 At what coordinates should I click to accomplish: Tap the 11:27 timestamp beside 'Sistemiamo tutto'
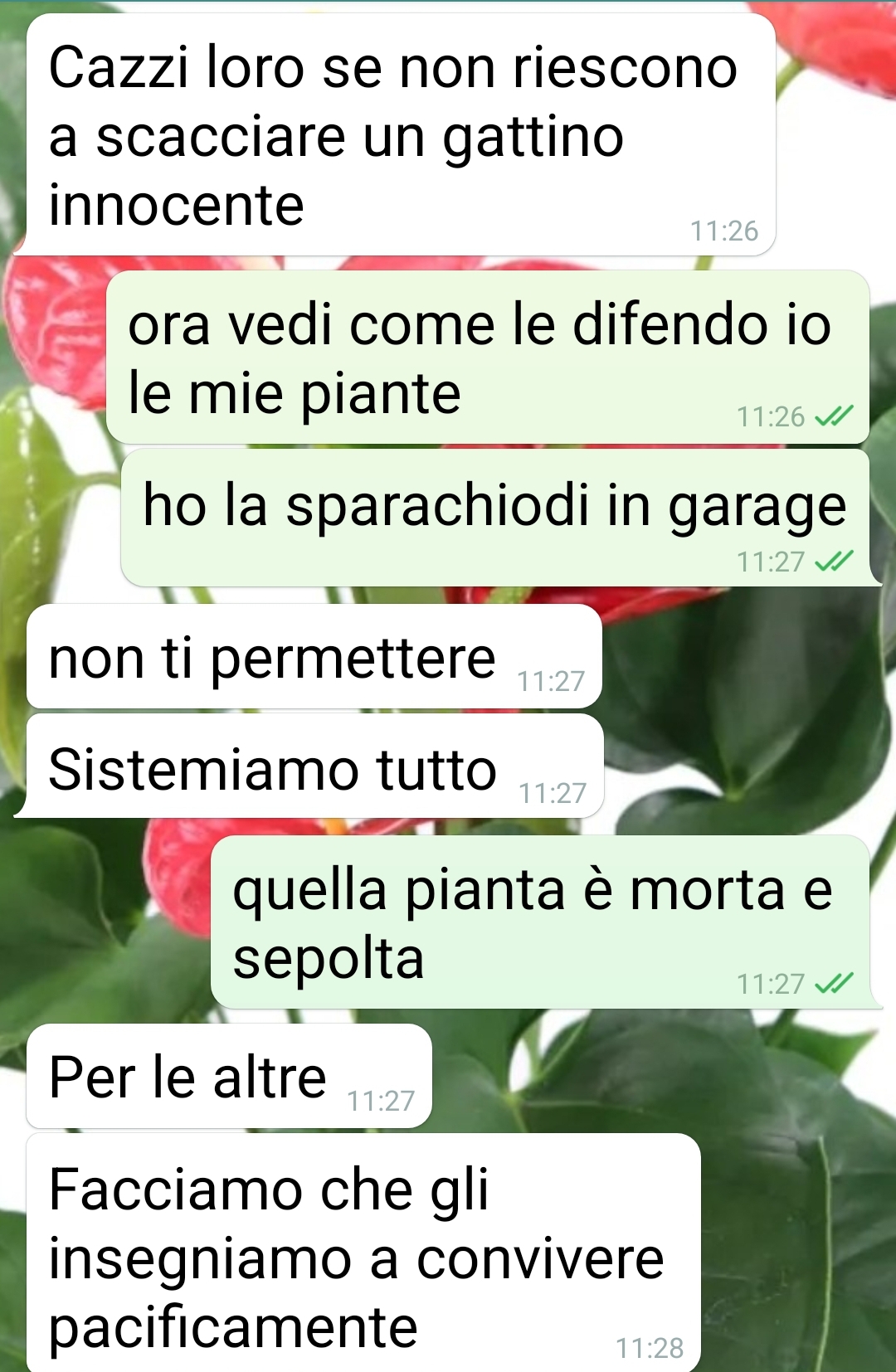[x=553, y=793]
